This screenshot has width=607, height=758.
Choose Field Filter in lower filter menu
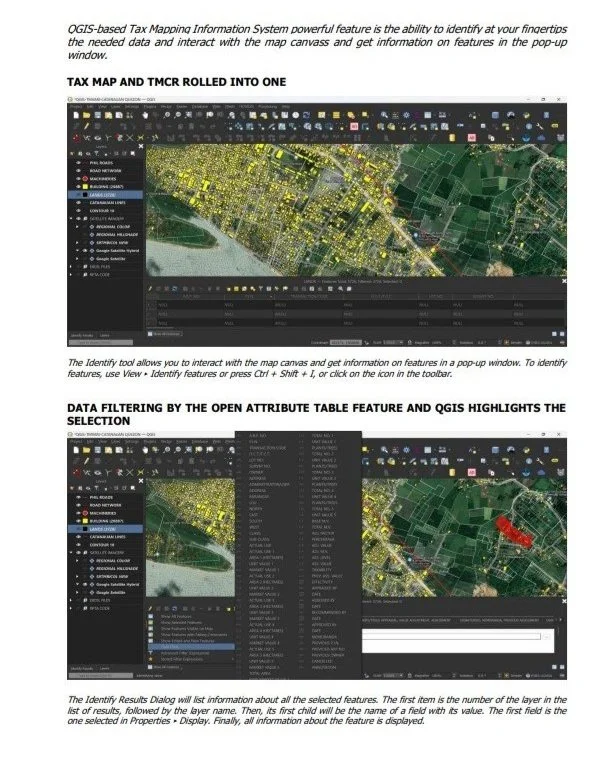tap(191, 647)
